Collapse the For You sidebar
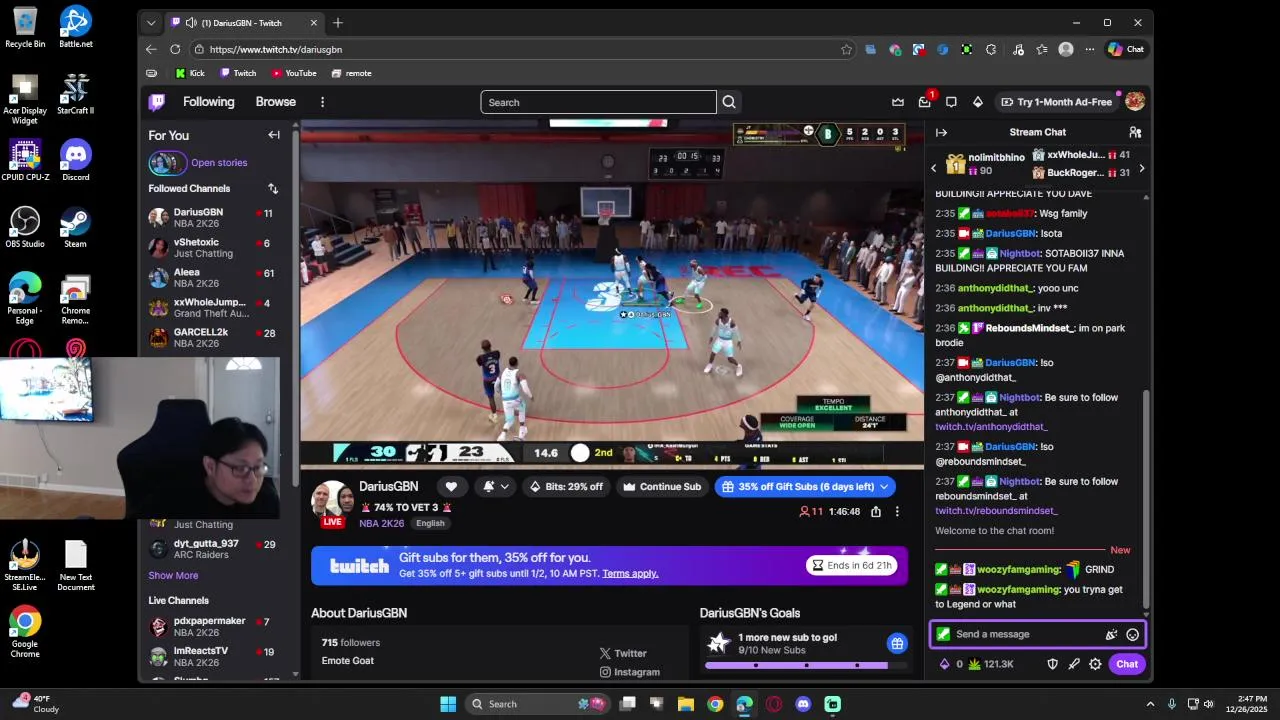 274,135
